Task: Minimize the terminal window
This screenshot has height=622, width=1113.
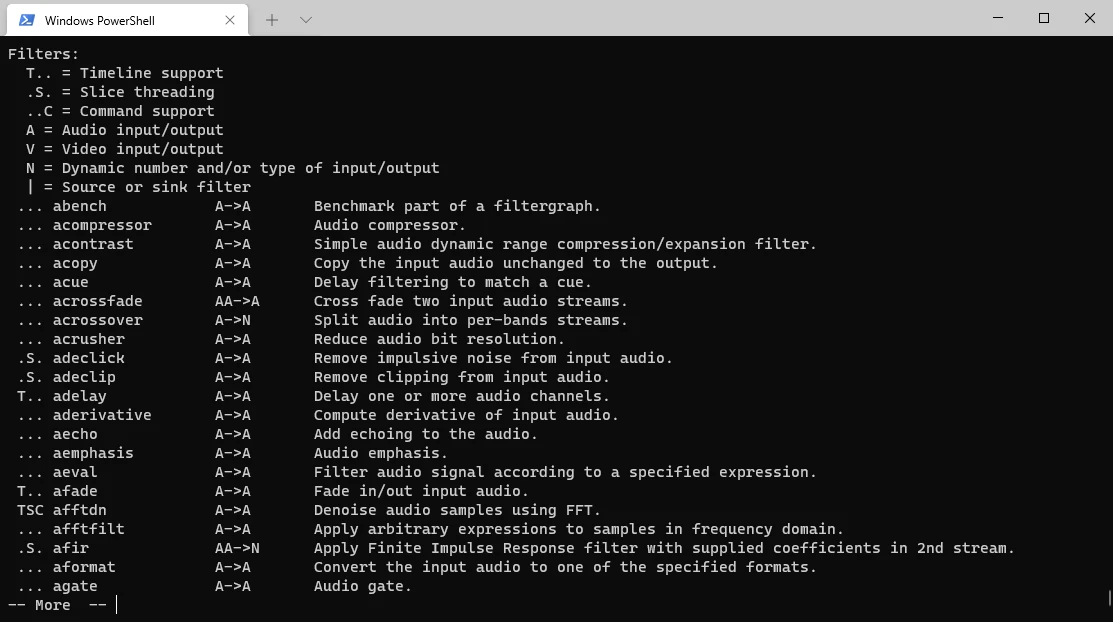Action: click(998, 18)
